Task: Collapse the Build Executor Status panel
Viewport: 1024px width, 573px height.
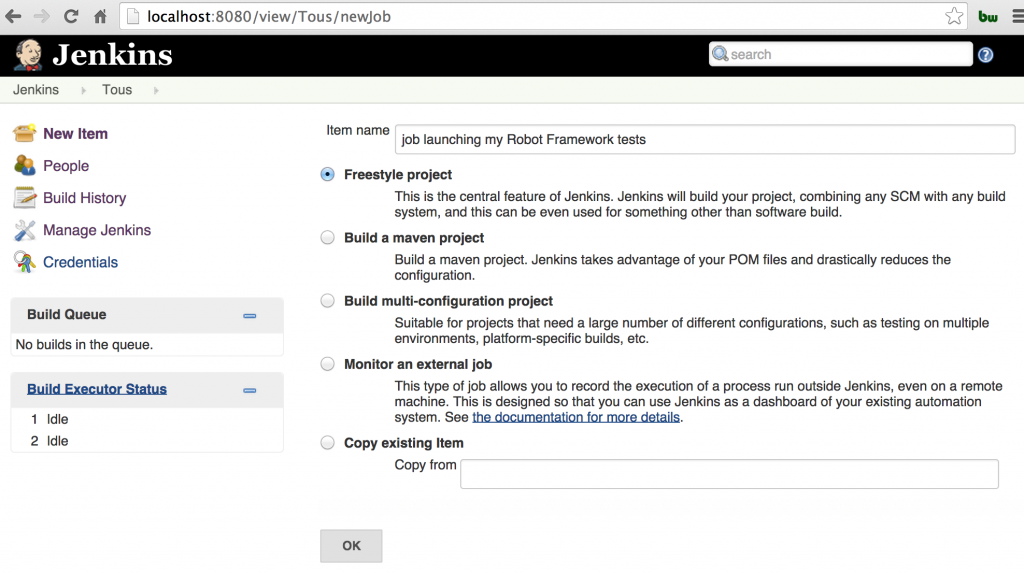Action: click(x=249, y=390)
